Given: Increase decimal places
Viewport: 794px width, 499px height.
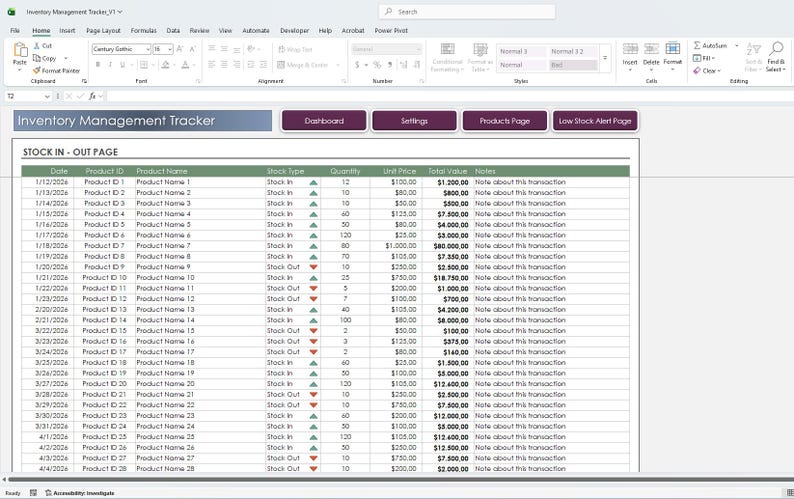Looking at the screenshot, I should 404,65.
